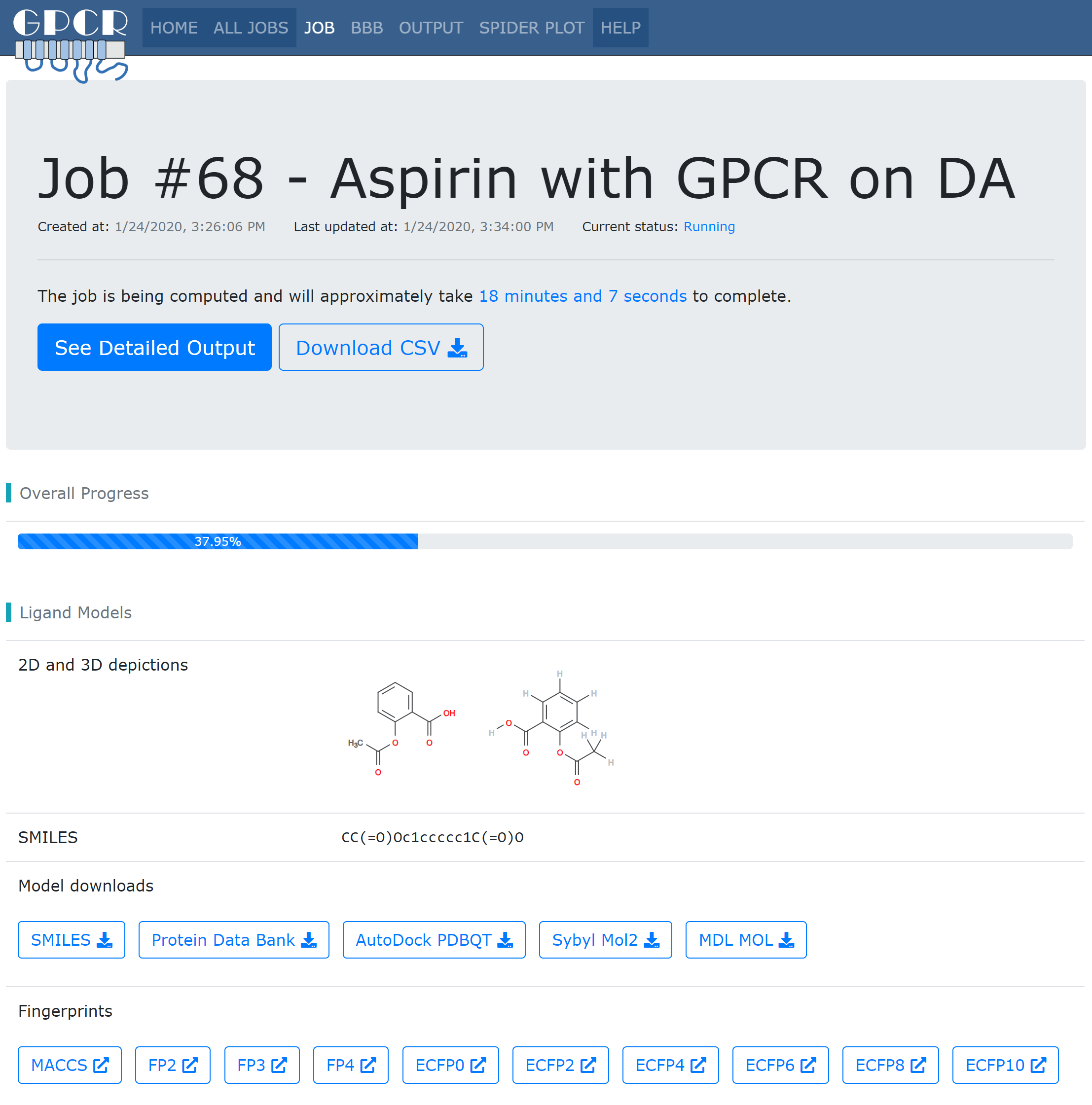Click the Running status link
Image resolution: width=1092 pixels, height=1105 pixels.
[x=709, y=226]
